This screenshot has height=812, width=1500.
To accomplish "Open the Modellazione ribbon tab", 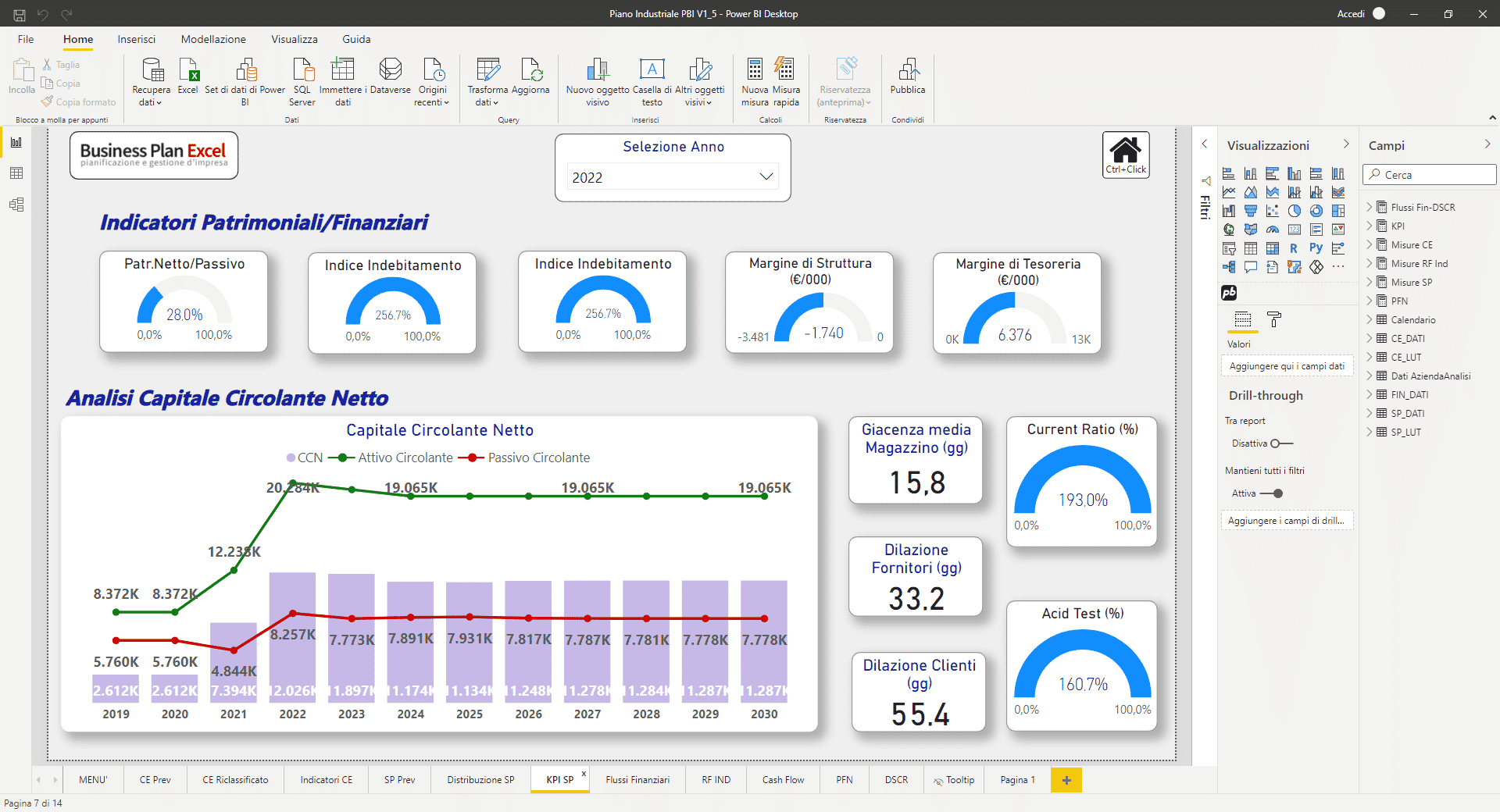I will 213,39.
